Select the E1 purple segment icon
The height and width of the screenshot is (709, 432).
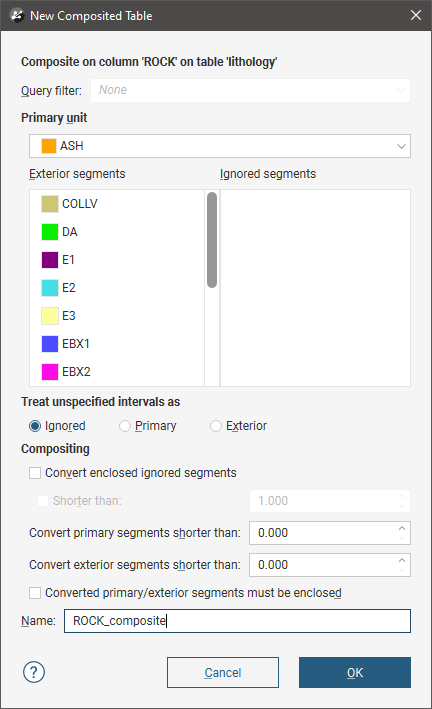50,260
